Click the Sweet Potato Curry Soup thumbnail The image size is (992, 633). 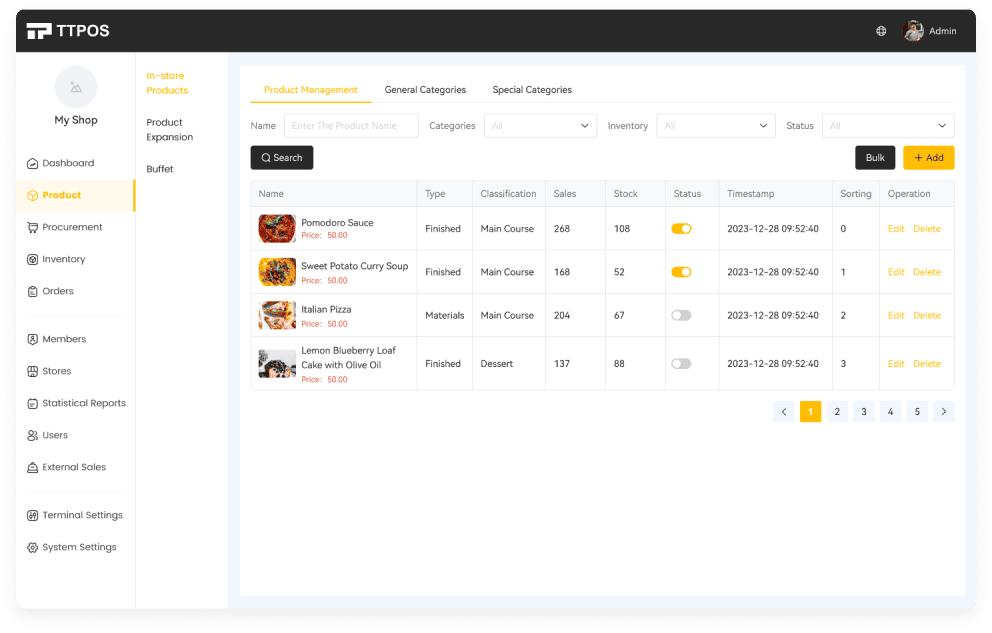pos(277,272)
